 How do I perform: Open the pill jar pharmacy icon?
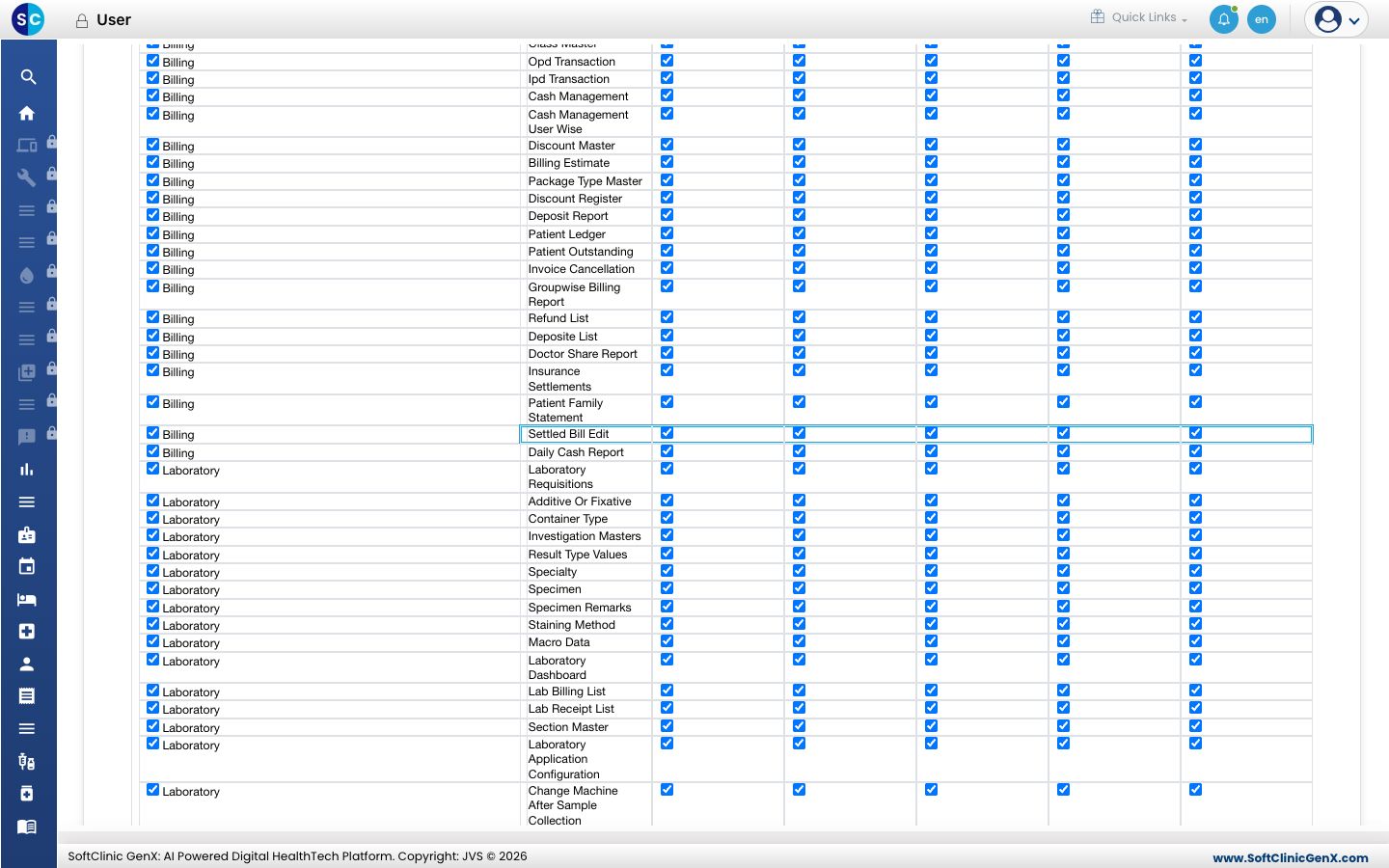(27, 794)
